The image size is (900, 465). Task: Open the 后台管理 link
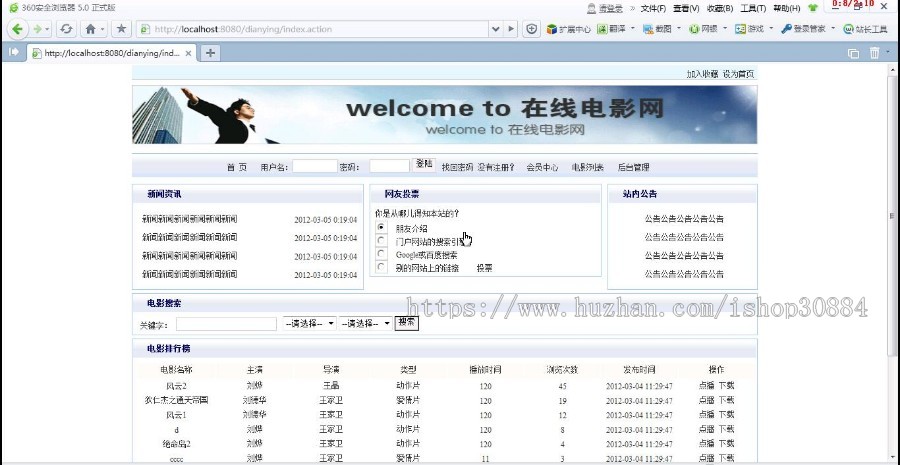point(634,168)
